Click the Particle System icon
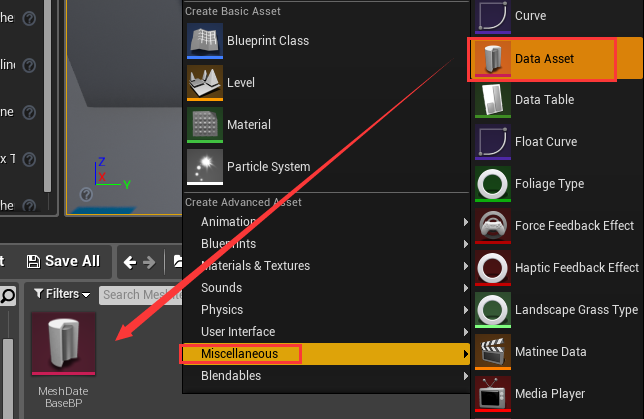The height and width of the screenshot is (419, 644). (x=205, y=167)
